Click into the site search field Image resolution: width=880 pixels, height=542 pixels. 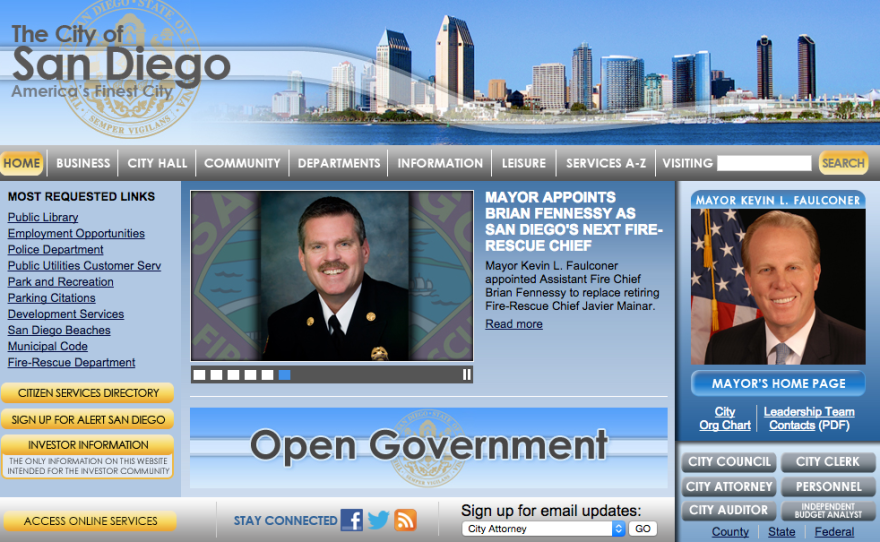[x=764, y=163]
